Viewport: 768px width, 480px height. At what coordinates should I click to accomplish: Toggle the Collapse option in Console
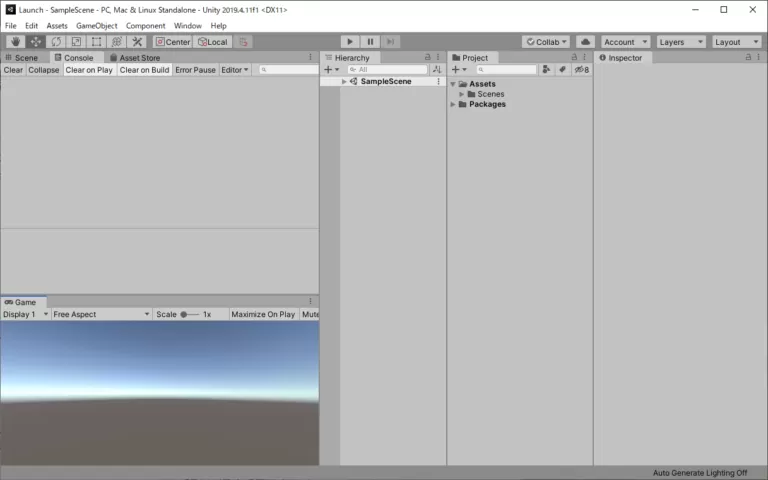(x=44, y=70)
